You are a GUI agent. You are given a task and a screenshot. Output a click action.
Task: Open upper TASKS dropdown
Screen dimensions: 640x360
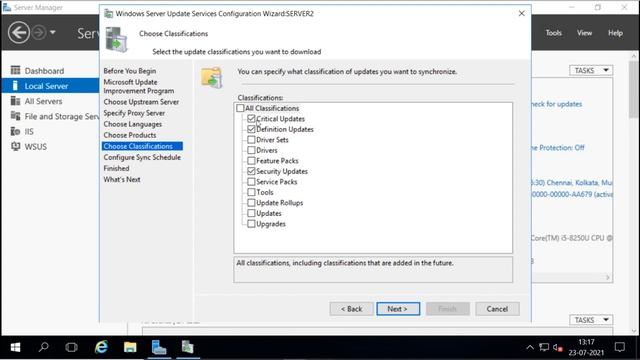point(591,71)
